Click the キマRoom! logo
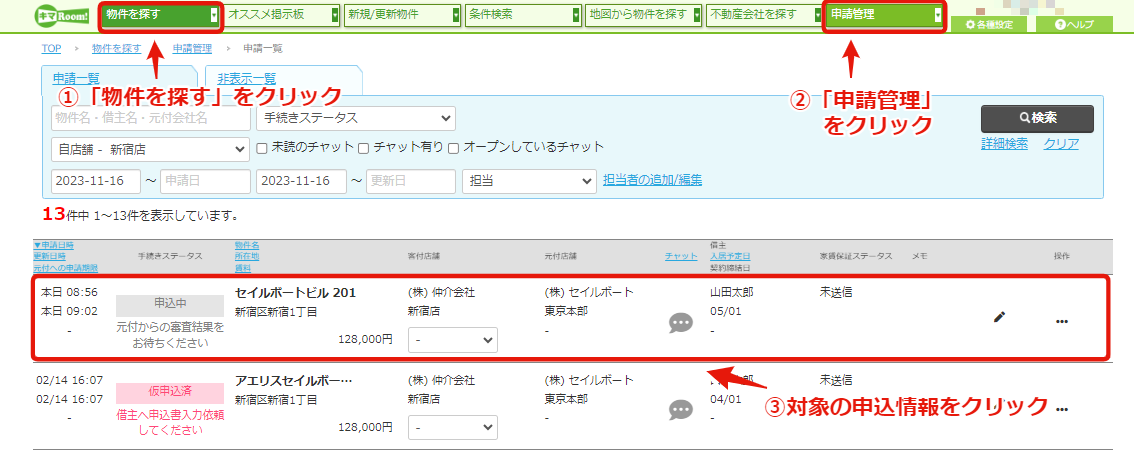The image size is (1134, 460). tap(59, 16)
